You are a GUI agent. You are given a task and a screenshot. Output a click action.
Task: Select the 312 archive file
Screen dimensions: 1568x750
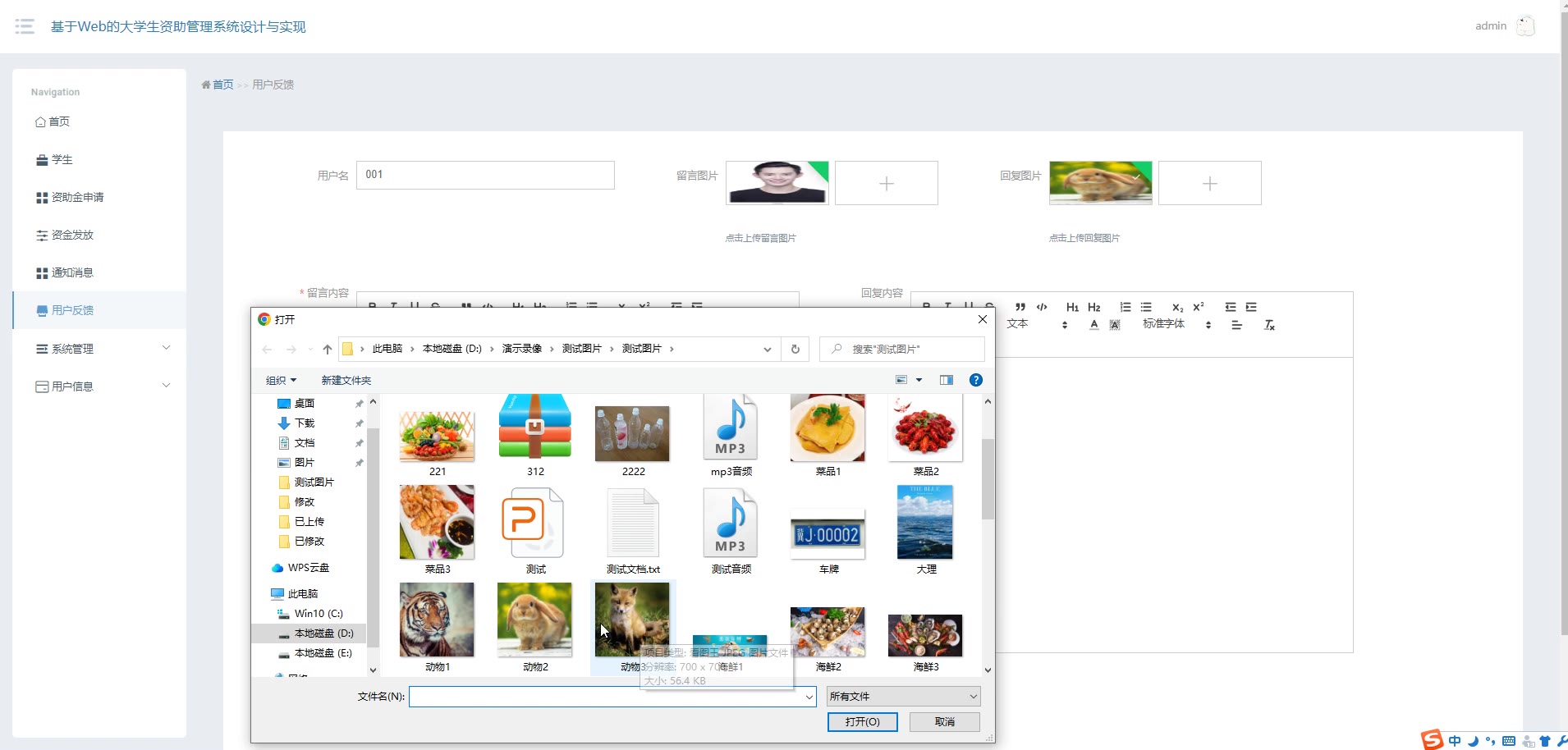pyautogui.click(x=534, y=436)
